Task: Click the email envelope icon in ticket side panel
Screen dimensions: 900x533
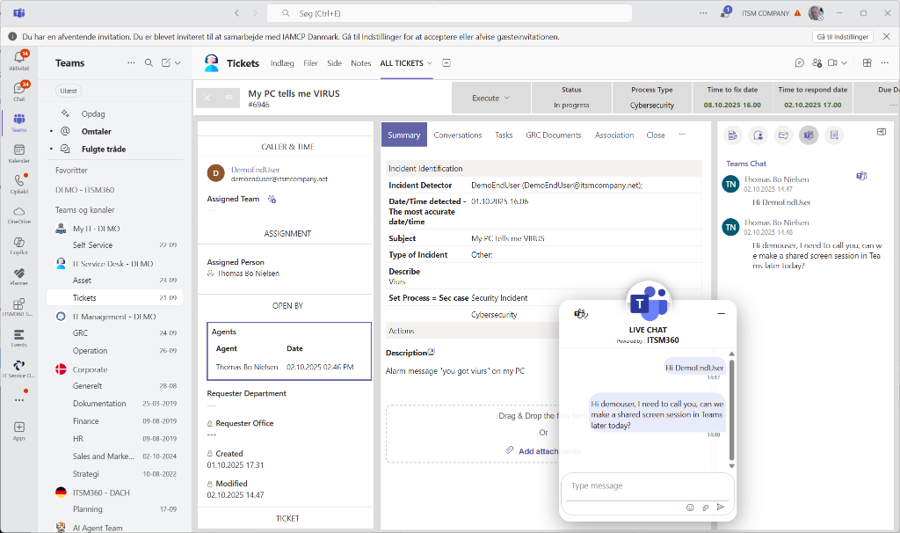Action: 784,135
